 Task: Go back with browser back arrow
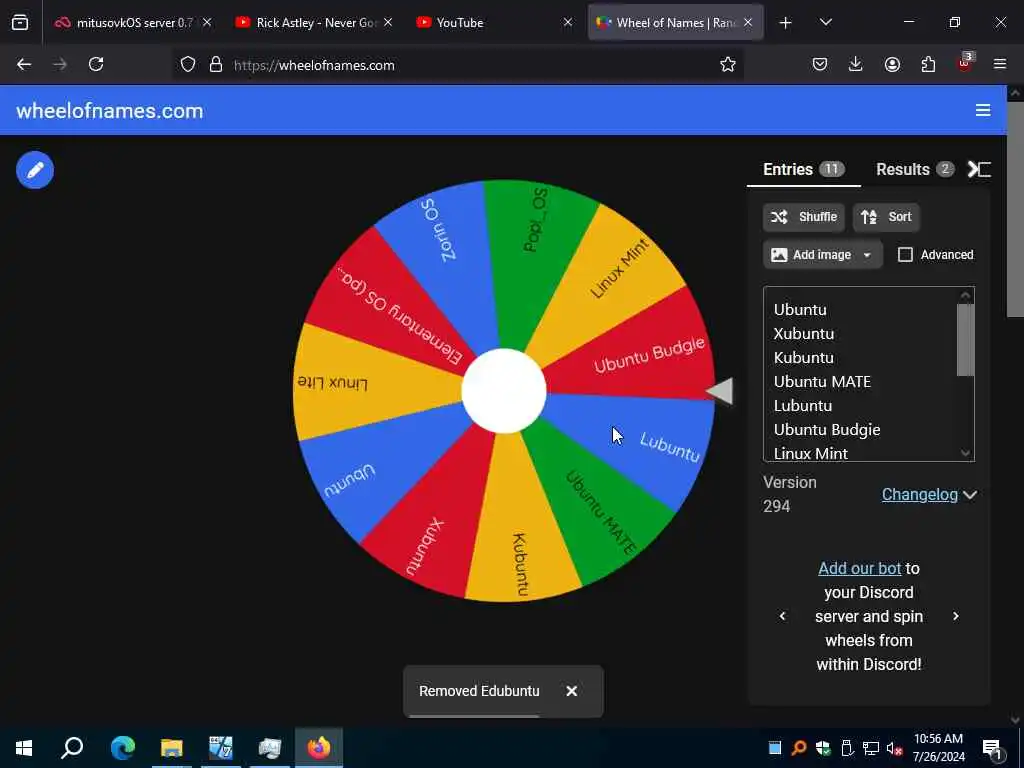(24, 64)
